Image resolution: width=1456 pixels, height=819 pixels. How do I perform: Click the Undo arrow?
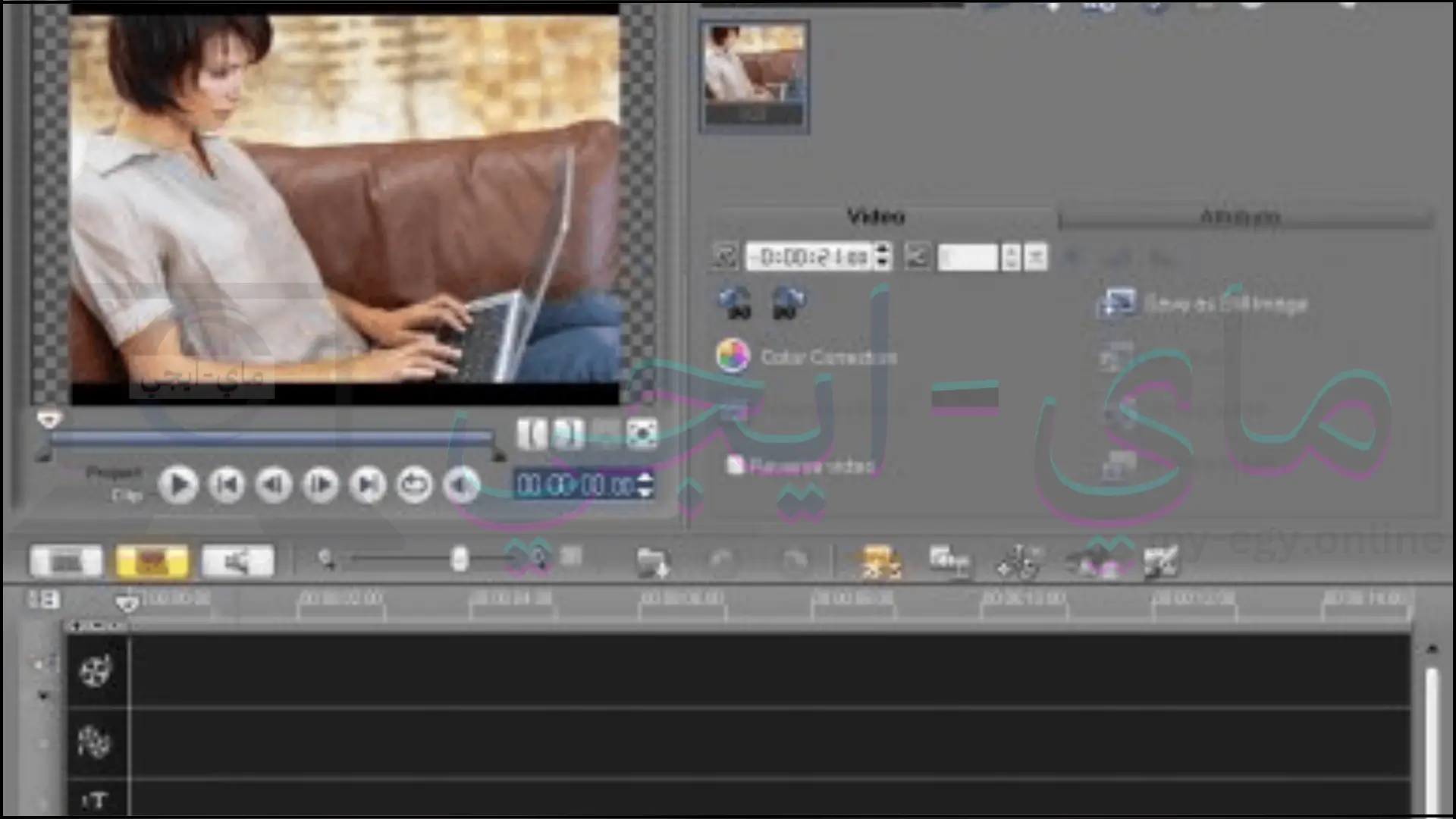pyautogui.click(x=721, y=561)
